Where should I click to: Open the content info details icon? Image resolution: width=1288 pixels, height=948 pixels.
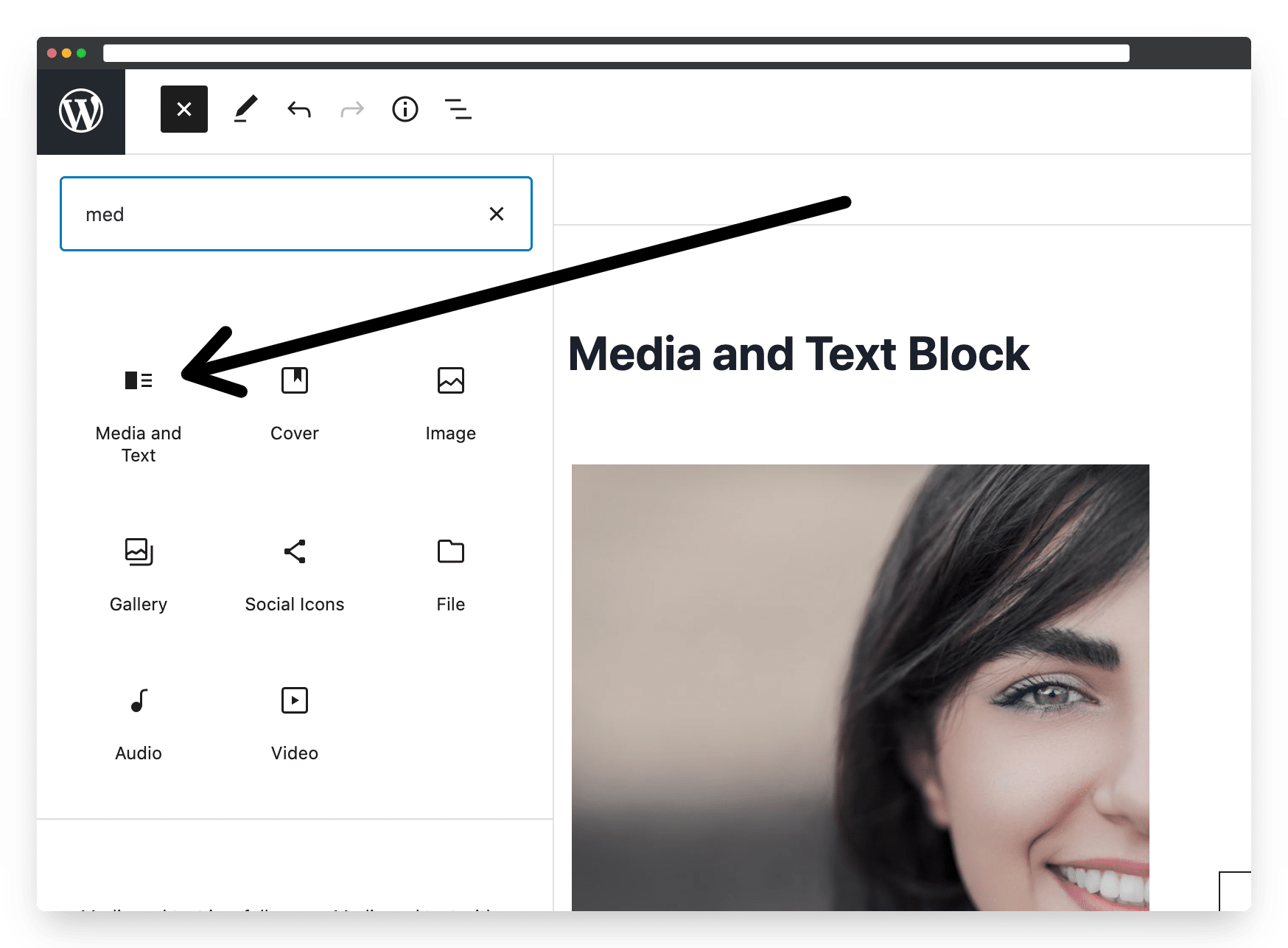pyautogui.click(x=405, y=109)
